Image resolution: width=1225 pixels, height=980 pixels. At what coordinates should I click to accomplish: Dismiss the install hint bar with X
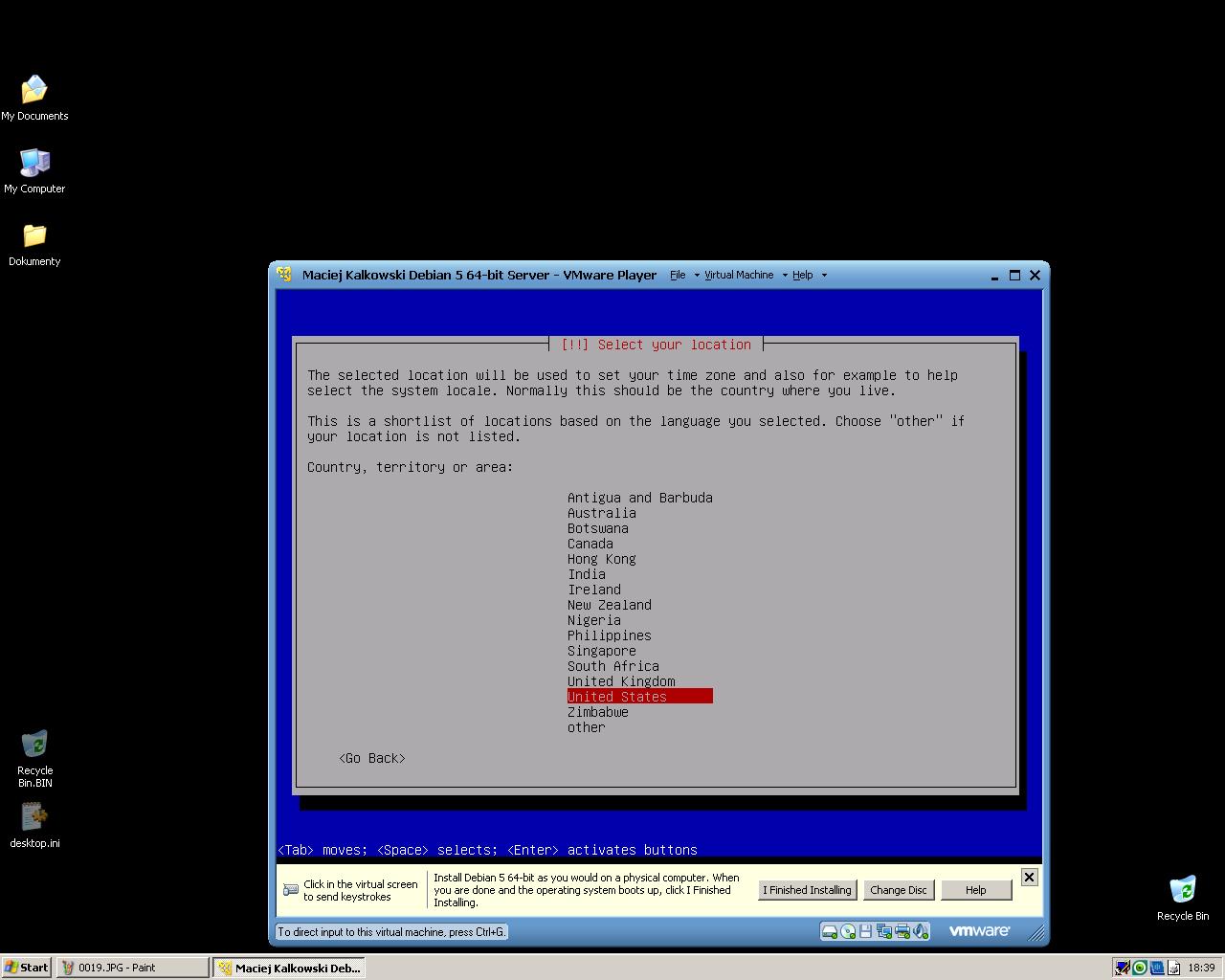tap(1029, 877)
